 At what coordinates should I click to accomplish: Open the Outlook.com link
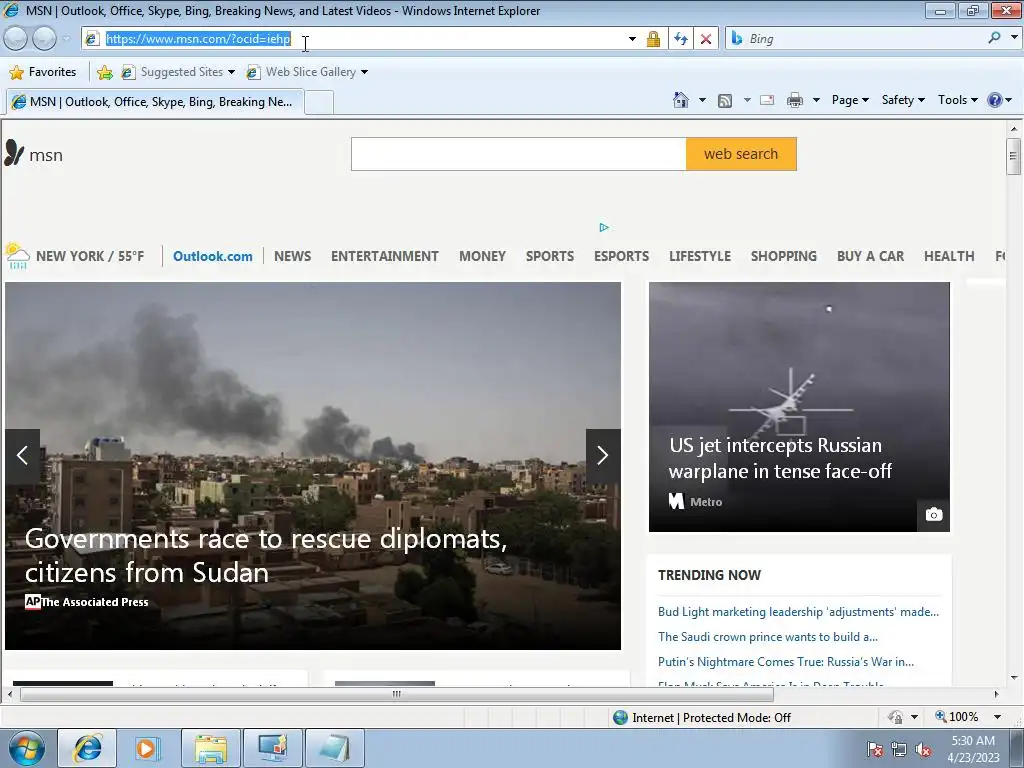click(213, 256)
